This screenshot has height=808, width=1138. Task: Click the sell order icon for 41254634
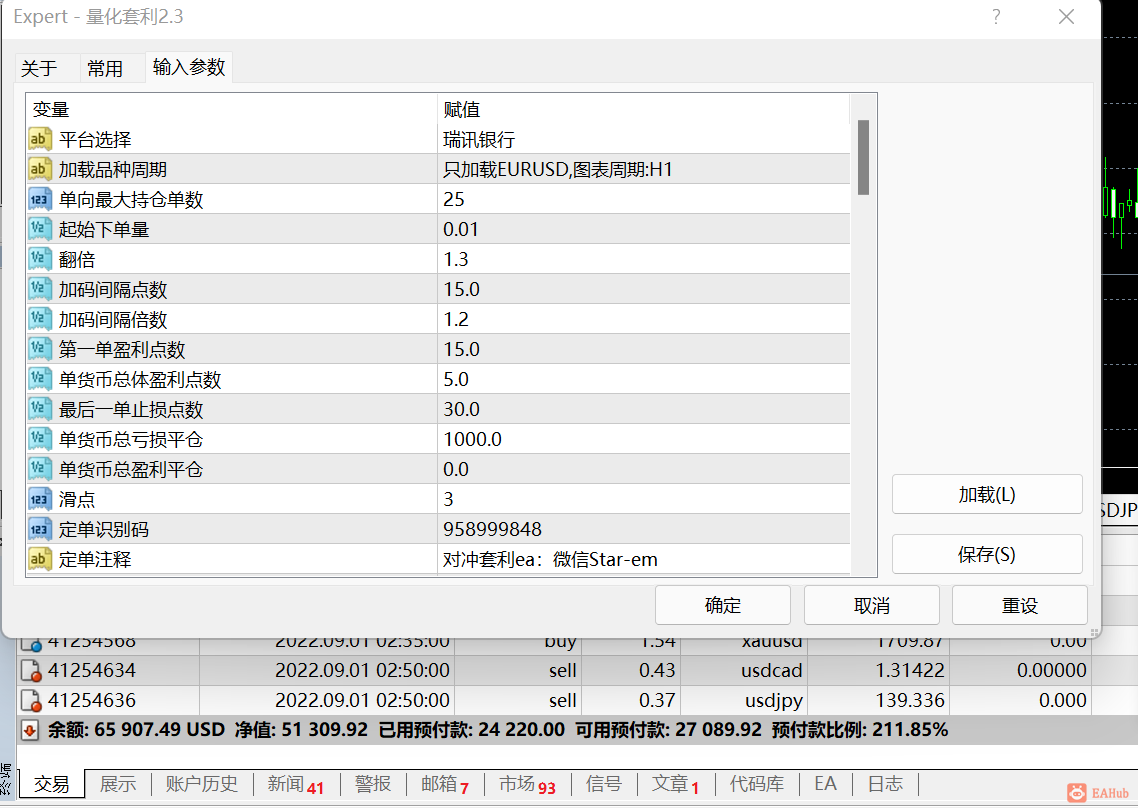click(31, 671)
